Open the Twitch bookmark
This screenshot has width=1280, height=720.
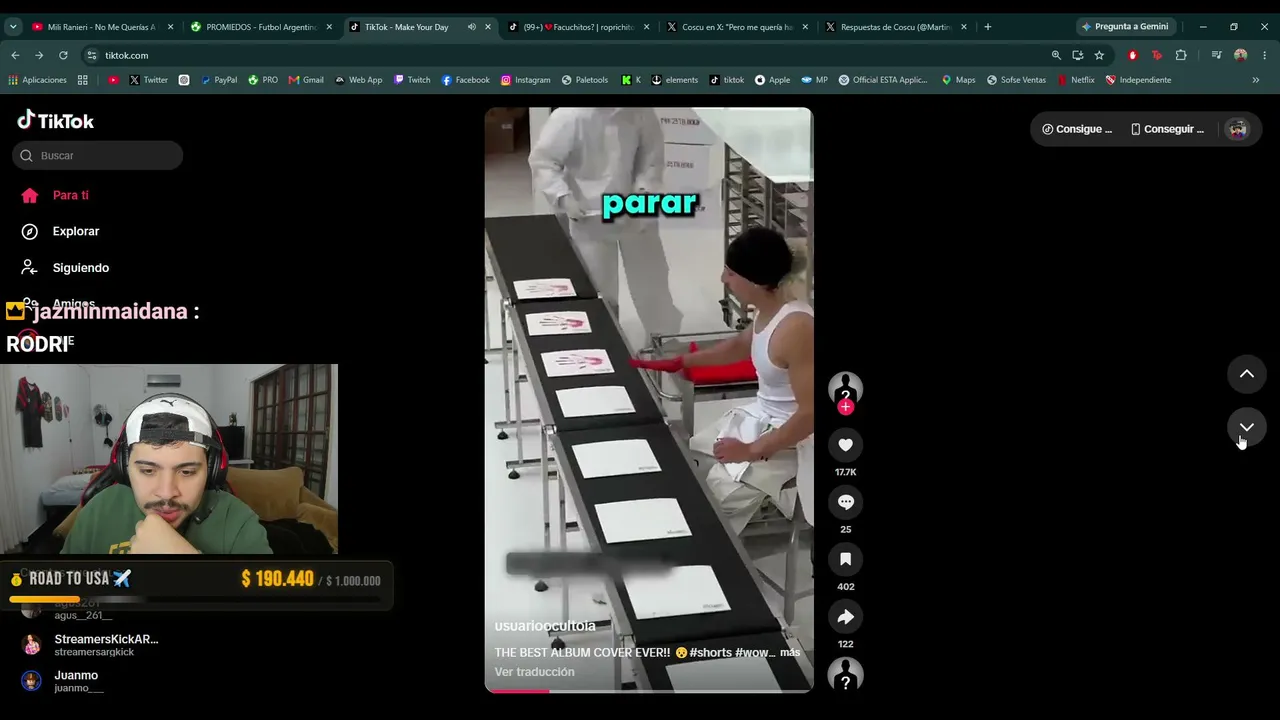(412, 80)
